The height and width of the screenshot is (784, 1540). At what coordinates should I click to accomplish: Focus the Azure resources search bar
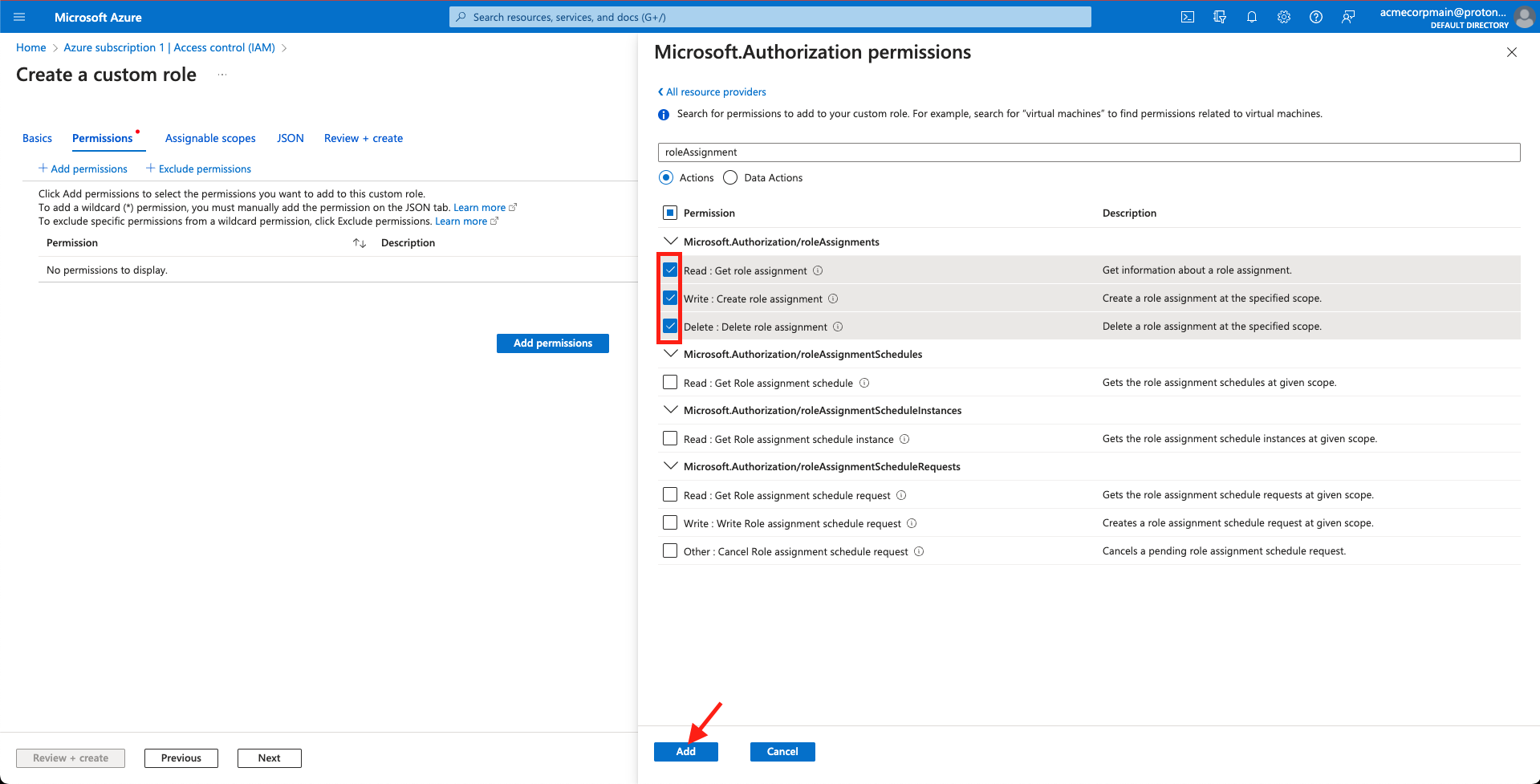pos(770,17)
